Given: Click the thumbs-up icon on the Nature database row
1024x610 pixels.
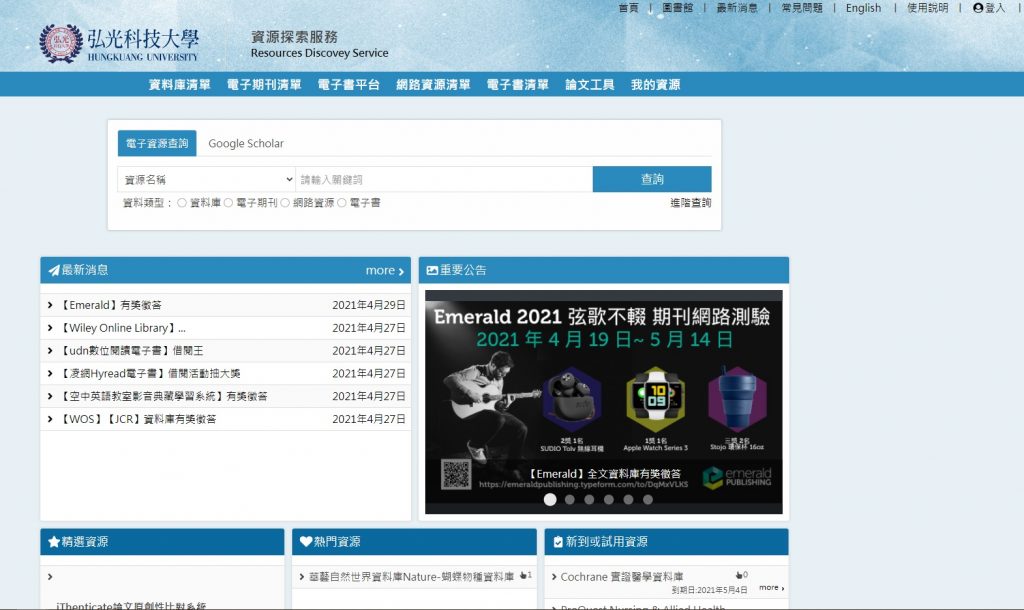Looking at the screenshot, I should (x=523, y=576).
